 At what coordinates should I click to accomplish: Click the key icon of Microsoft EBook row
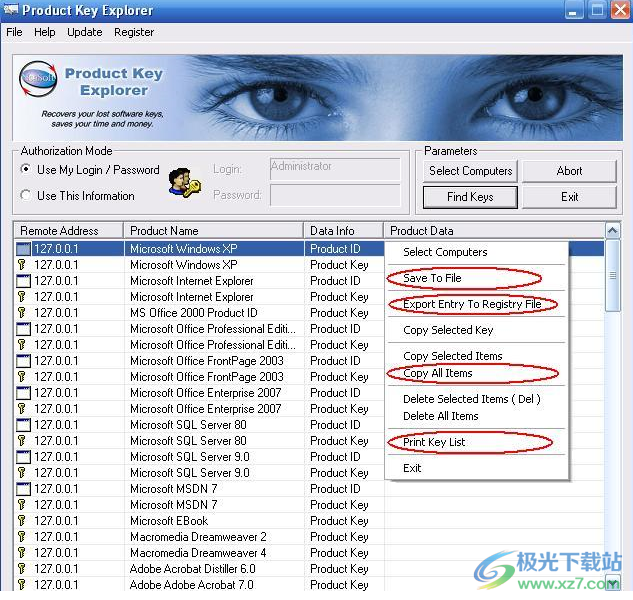(x=22, y=521)
